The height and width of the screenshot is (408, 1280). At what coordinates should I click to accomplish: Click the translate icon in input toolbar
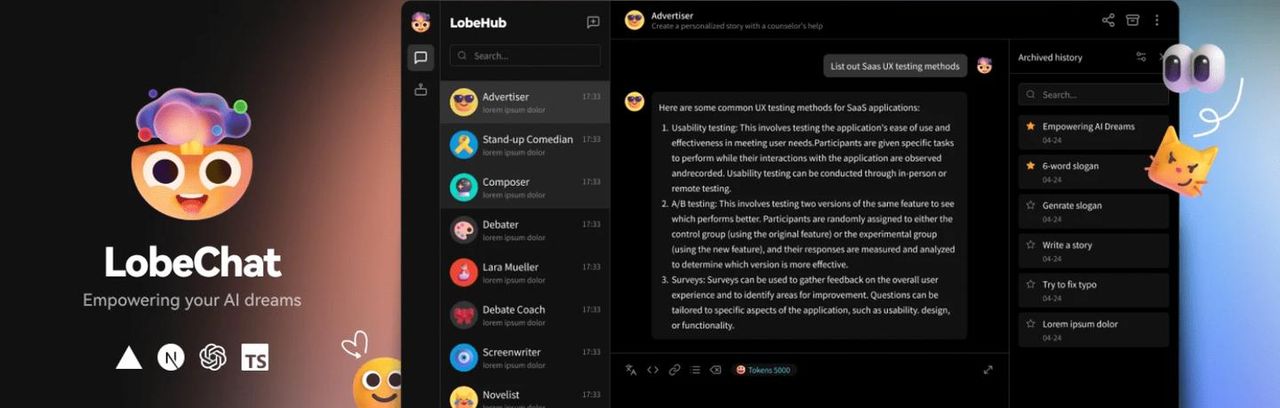tap(631, 370)
